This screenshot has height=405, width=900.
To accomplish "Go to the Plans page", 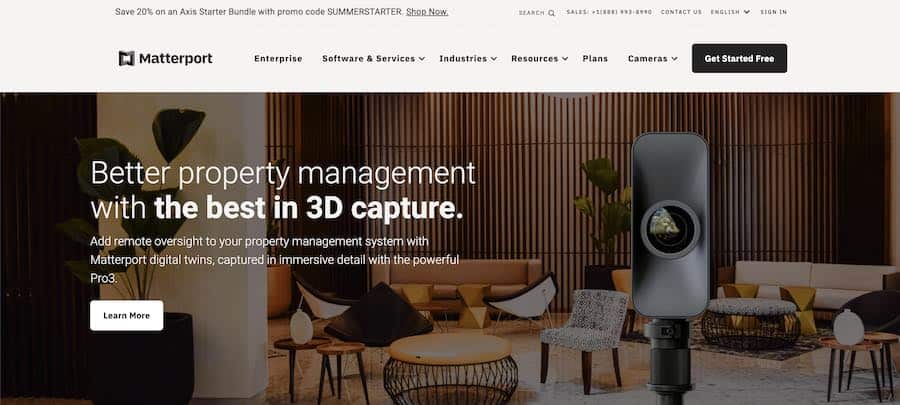I will pos(595,59).
